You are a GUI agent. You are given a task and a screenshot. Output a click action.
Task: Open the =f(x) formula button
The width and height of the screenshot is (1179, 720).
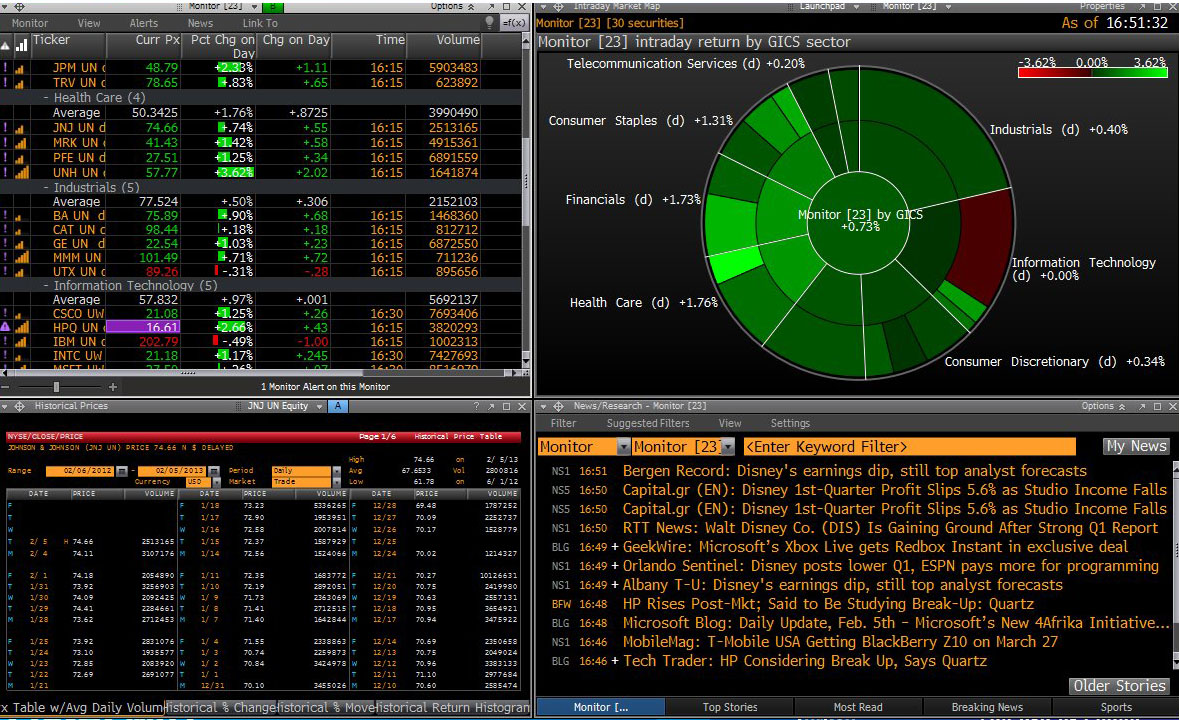point(514,23)
